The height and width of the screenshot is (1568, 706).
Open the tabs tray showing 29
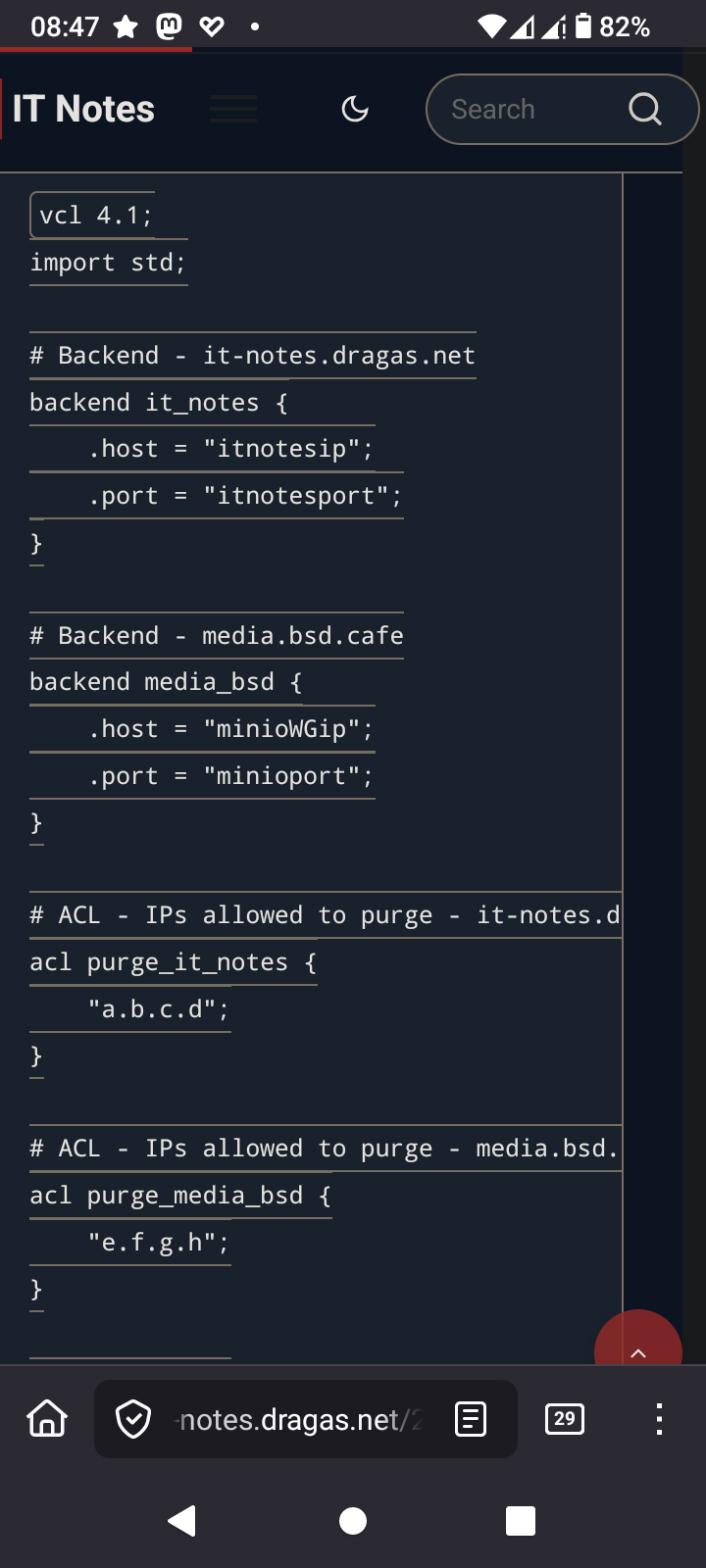pos(564,1418)
